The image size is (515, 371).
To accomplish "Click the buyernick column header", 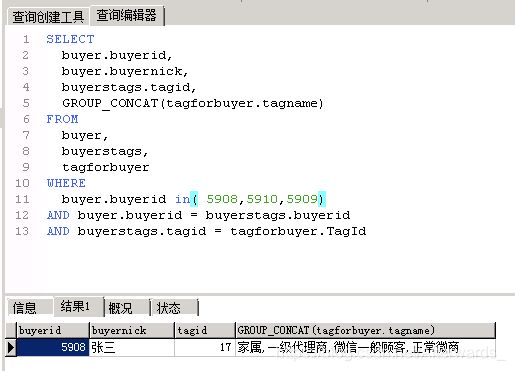I will coord(132,330).
